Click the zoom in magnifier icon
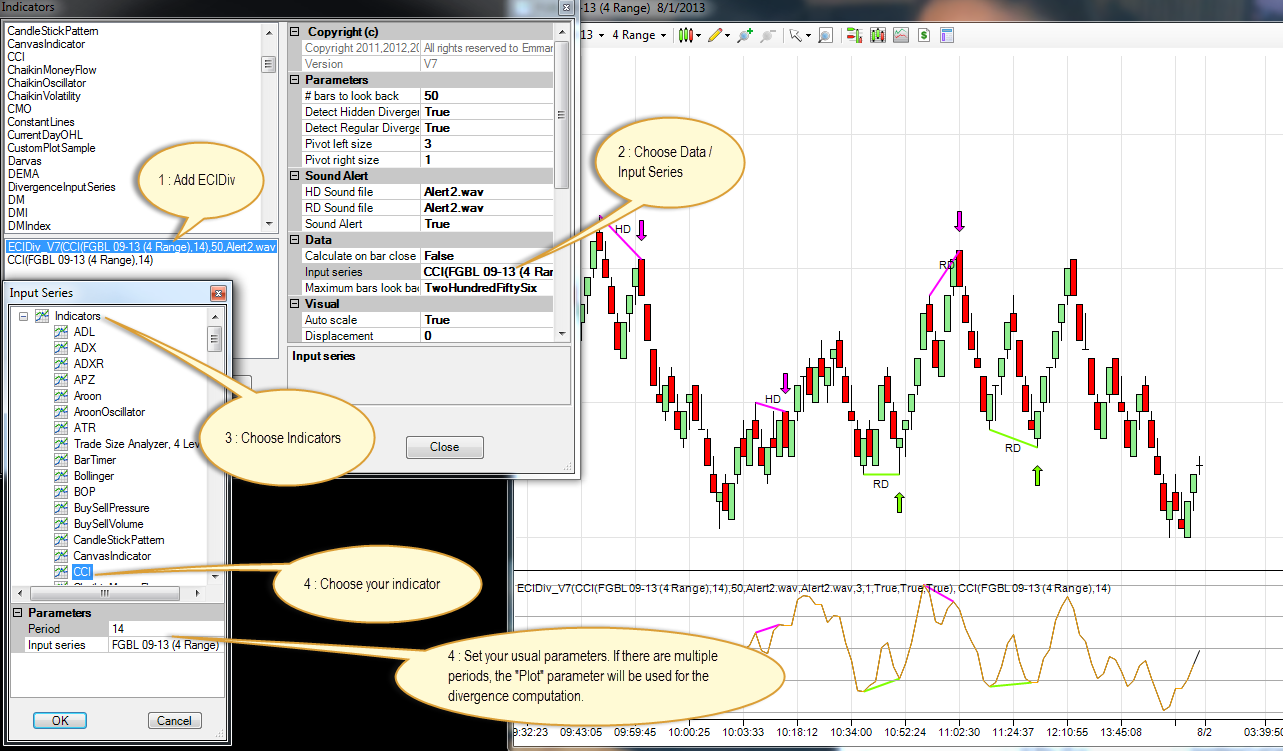 click(744, 35)
